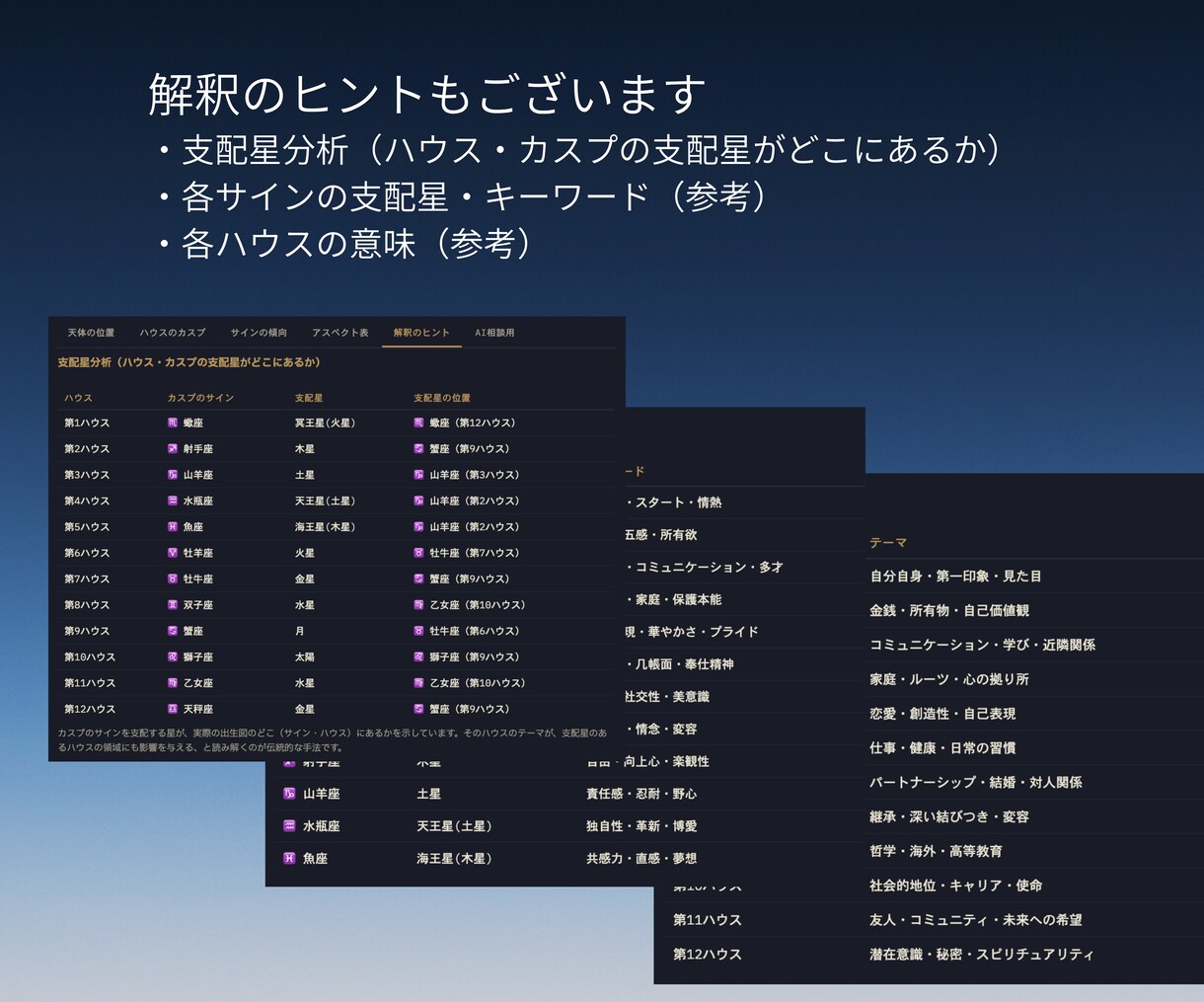The width and height of the screenshot is (1204, 1002).
Task: Click the Aries icon beside 牡羊座 in 第6ハウス row
Action: pos(173,553)
